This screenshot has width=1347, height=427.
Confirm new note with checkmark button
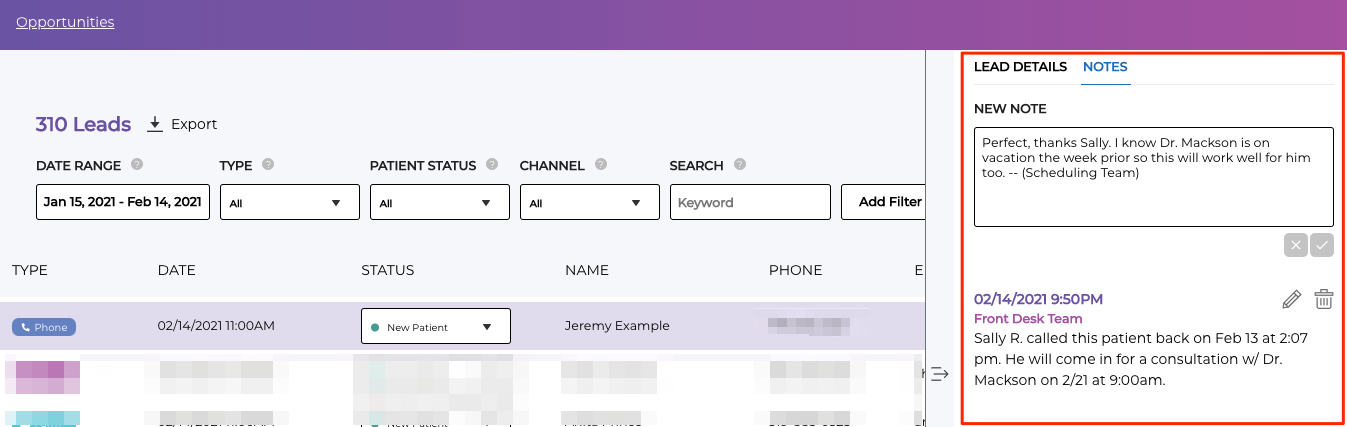(x=1321, y=245)
